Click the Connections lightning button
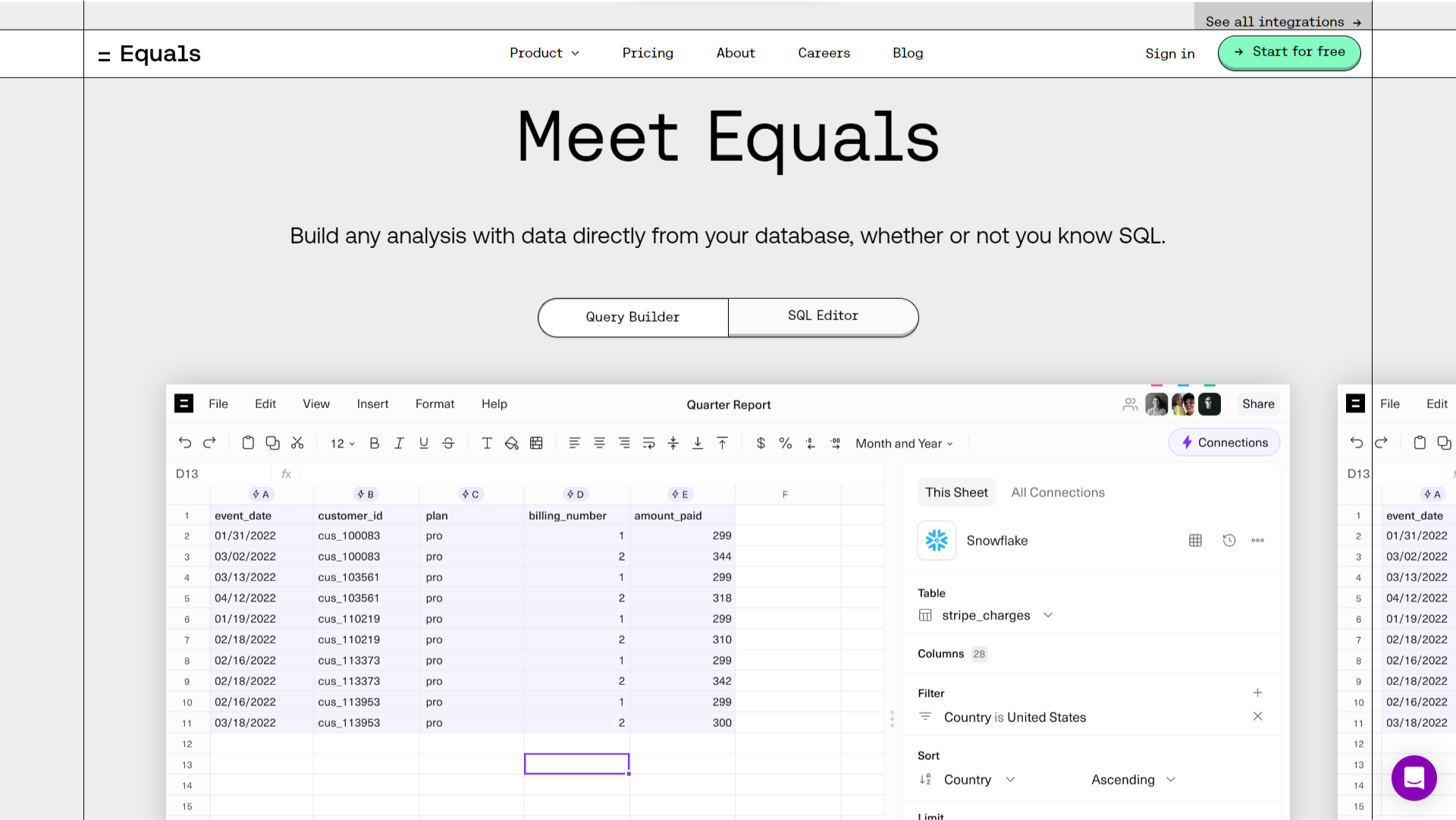Viewport: 1456px width, 820px height. 1224,442
